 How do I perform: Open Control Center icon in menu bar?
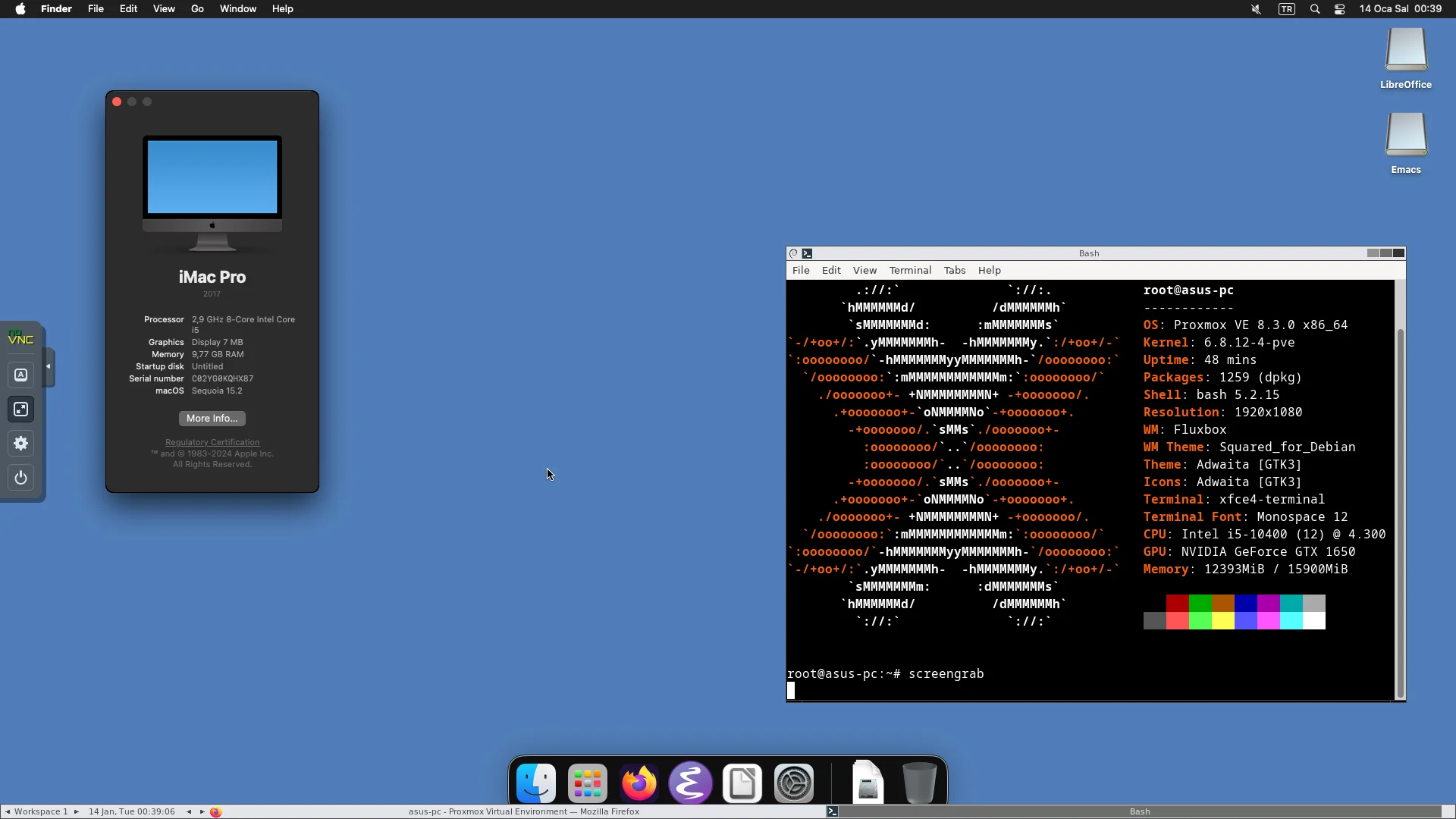pos(1340,9)
